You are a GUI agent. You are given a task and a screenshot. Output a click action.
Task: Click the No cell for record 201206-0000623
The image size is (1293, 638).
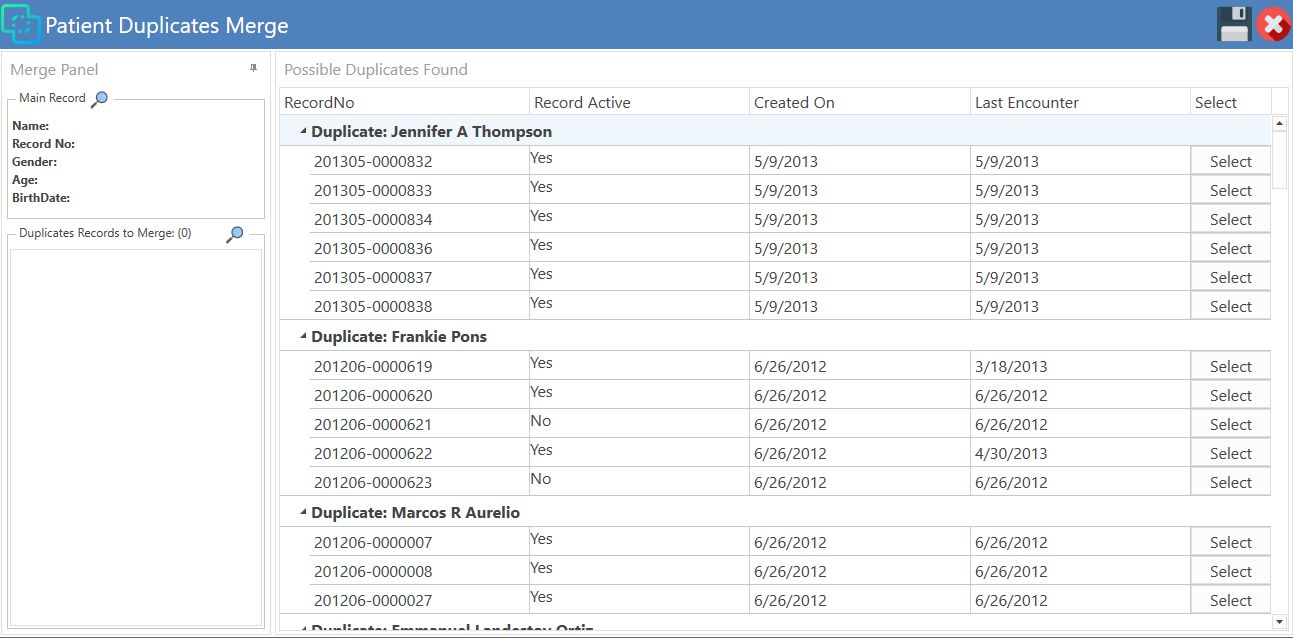coord(639,482)
